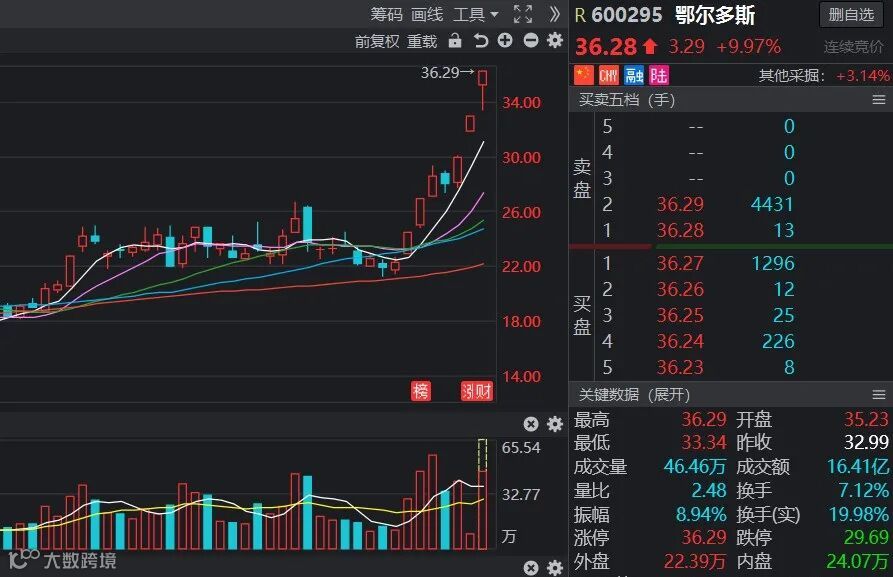
Task: Open the 前复权 adjustment option
Action: click(x=377, y=41)
